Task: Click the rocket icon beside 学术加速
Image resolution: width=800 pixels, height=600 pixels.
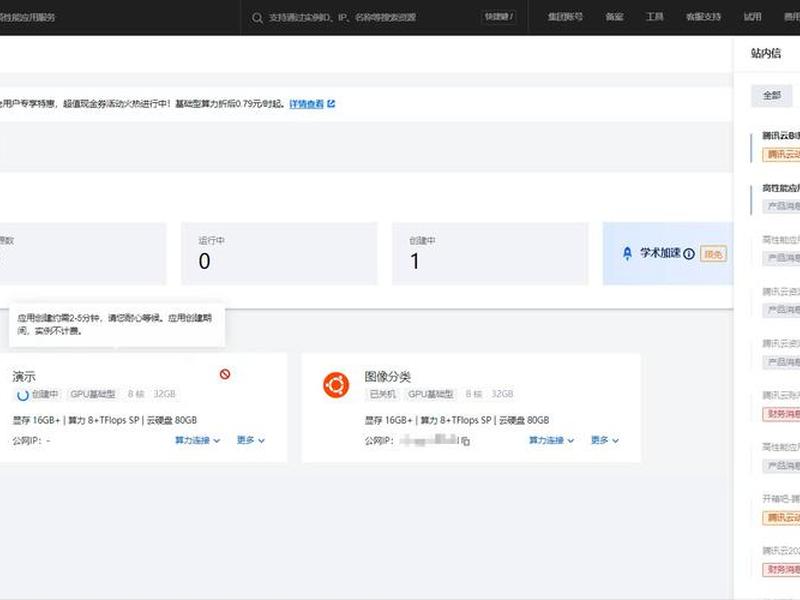Action: click(x=628, y=253)
